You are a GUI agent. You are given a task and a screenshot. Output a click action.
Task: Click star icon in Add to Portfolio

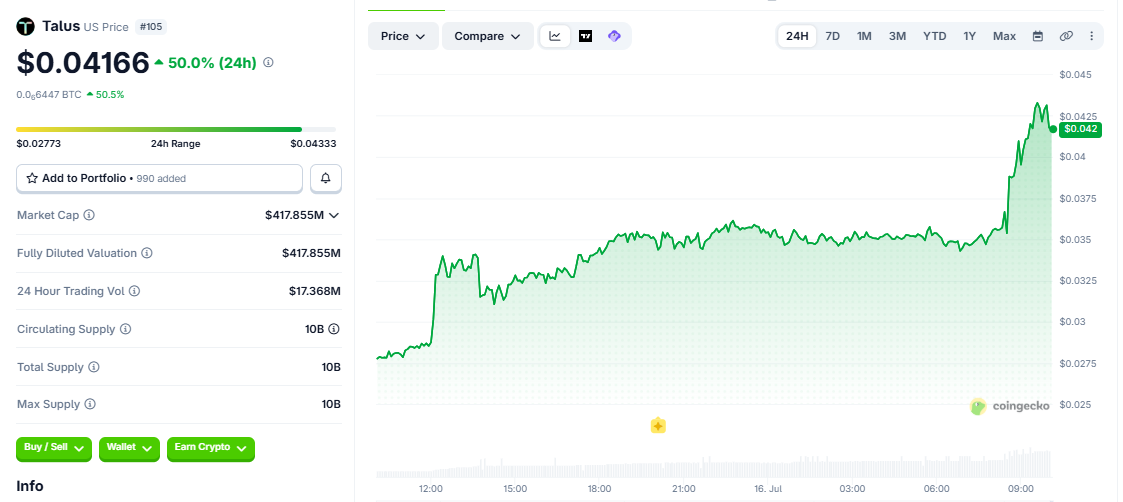pos(32,178)
